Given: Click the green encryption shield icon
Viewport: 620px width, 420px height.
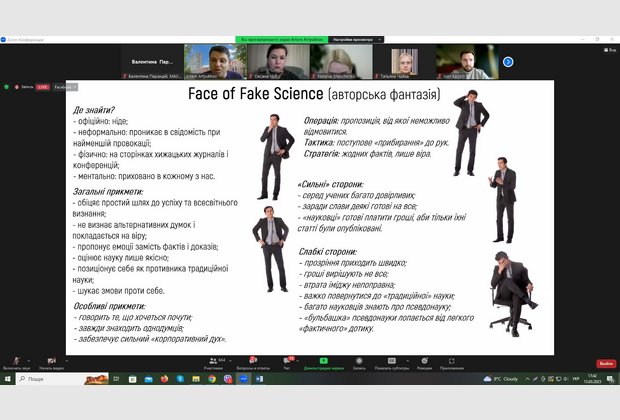Looking at the screenshot, I should click(x=6, y=87).
